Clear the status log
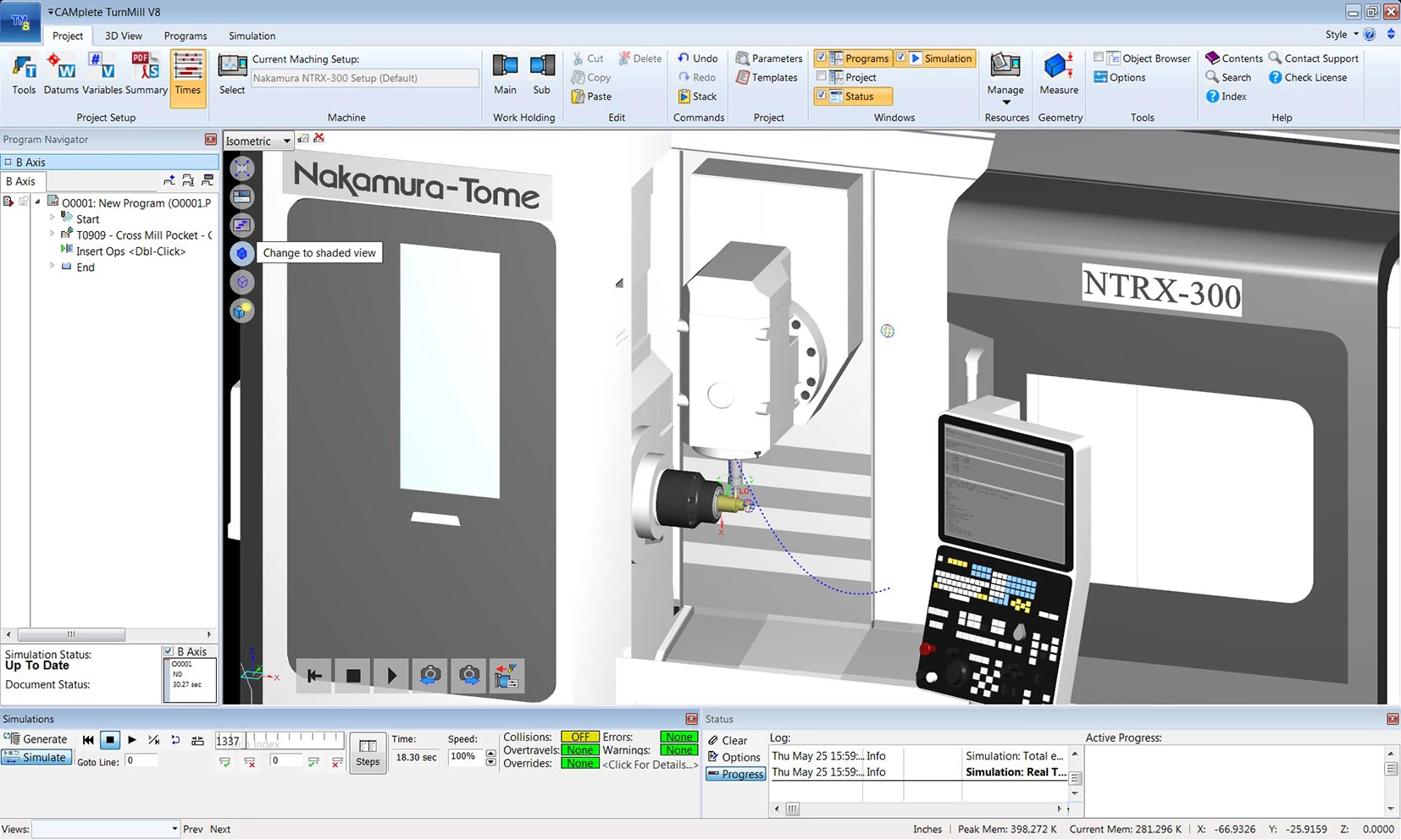 pyautogui.click(x=728, y=740)
